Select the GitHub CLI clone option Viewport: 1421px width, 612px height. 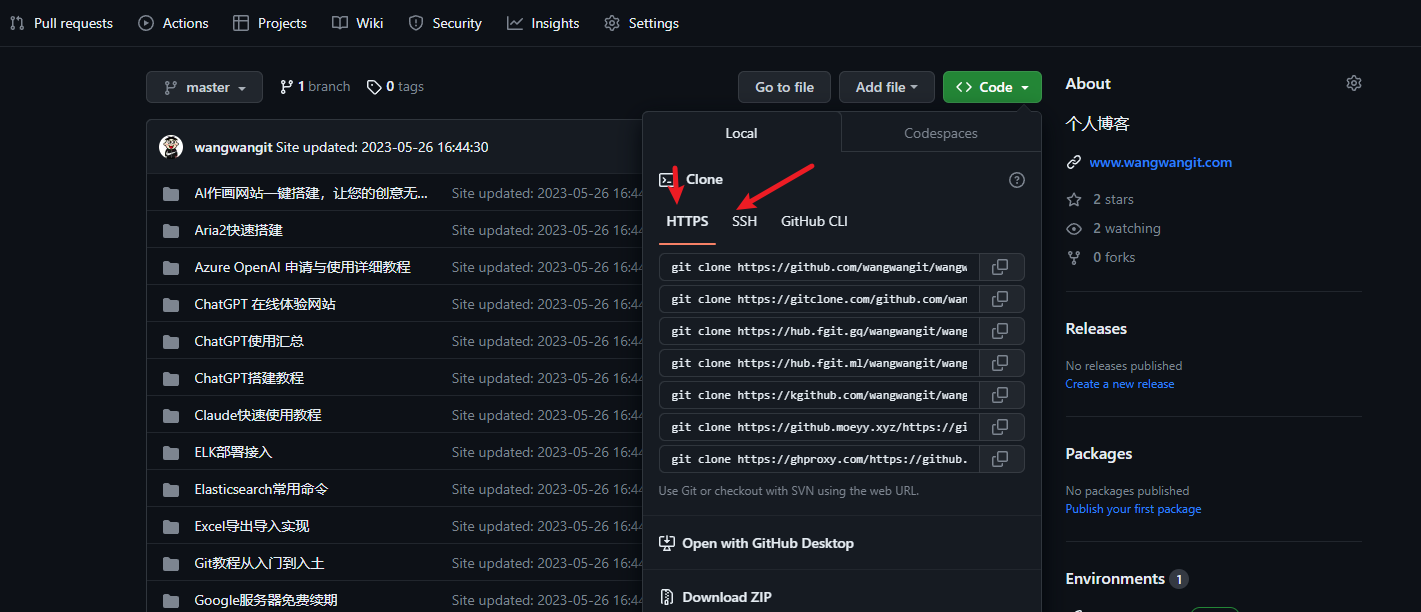click(x=814, y=221)
